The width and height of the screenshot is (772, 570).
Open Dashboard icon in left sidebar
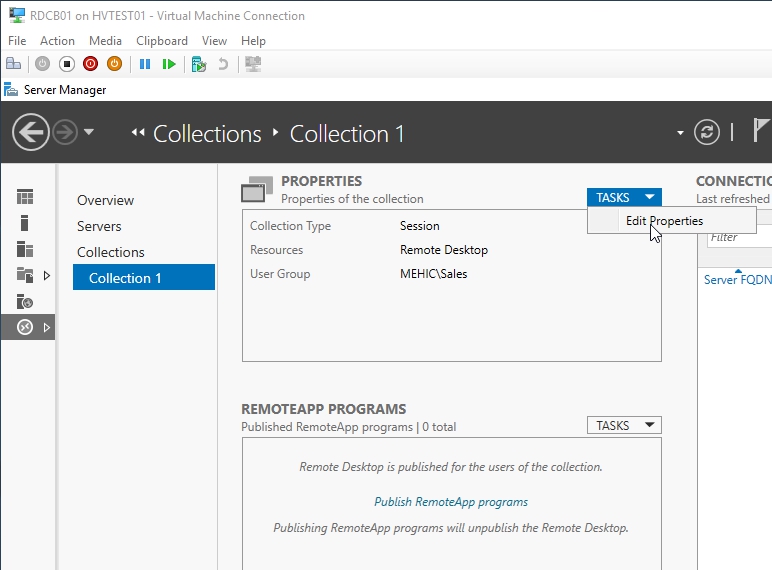click(x=25, y=197)
